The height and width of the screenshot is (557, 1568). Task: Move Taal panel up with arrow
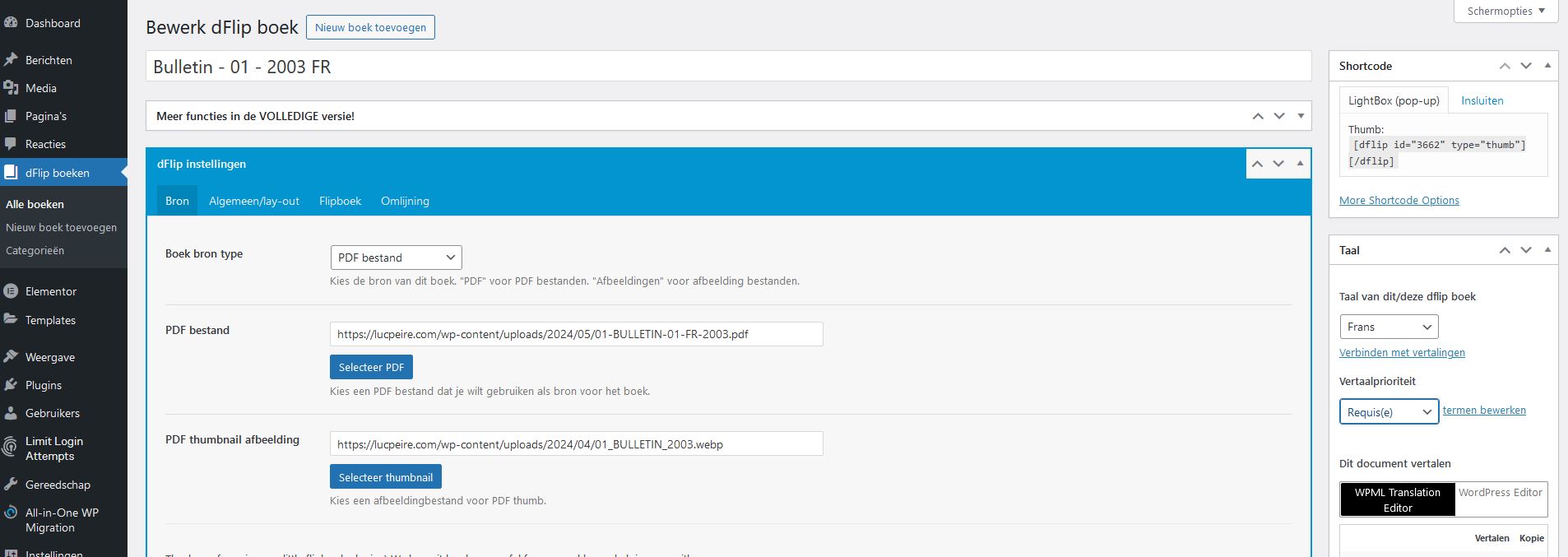tap(1505, 250)
